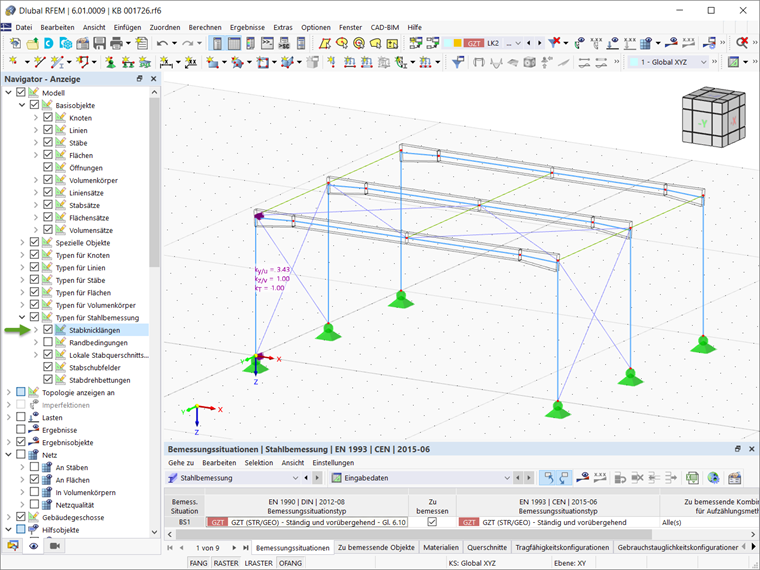Open the Einstellungen table menu
Image resolution: width=760 pixels, height=570 pixels.
(333, 462)
